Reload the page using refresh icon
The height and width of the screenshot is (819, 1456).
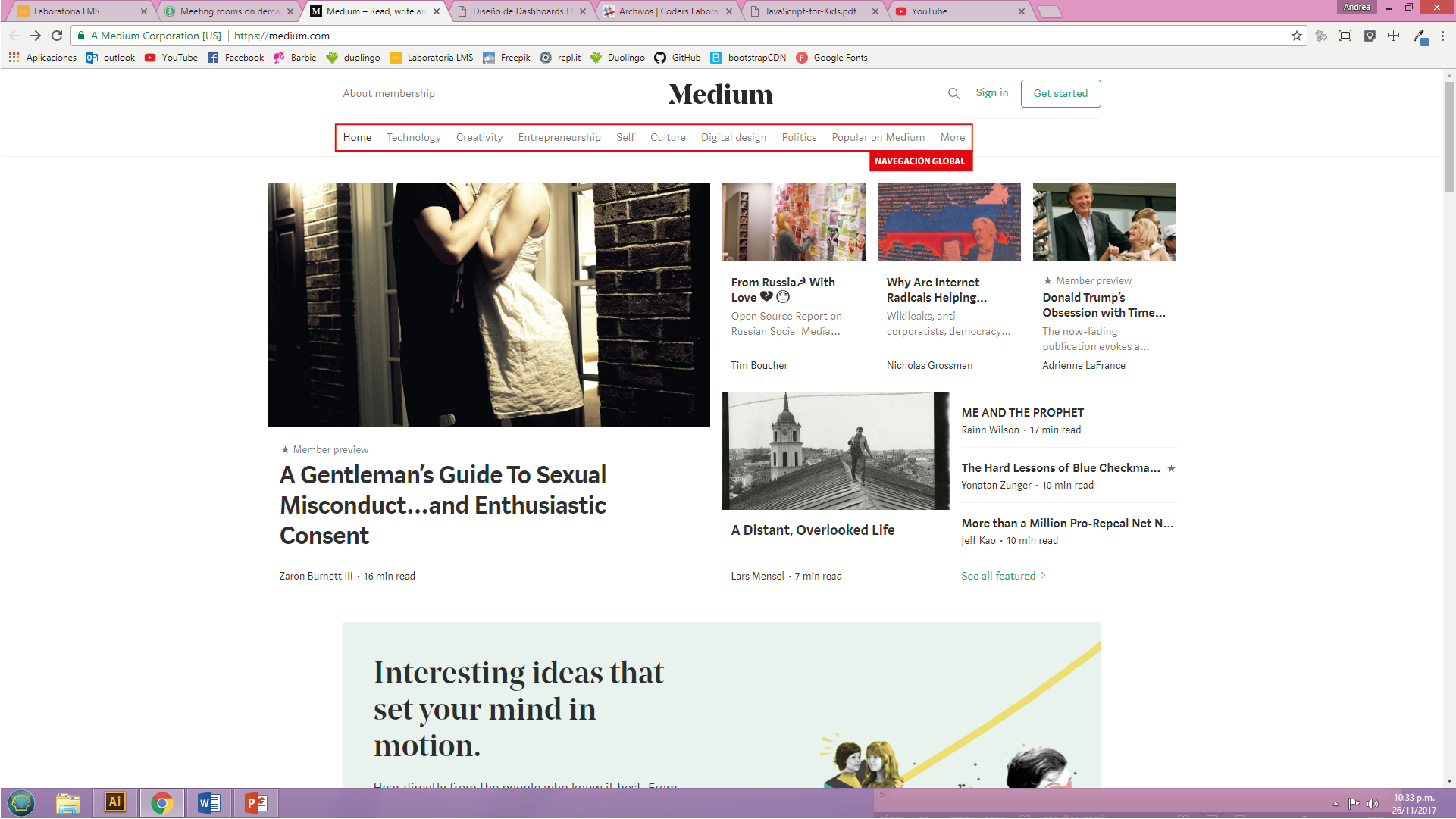coord(57,36)
